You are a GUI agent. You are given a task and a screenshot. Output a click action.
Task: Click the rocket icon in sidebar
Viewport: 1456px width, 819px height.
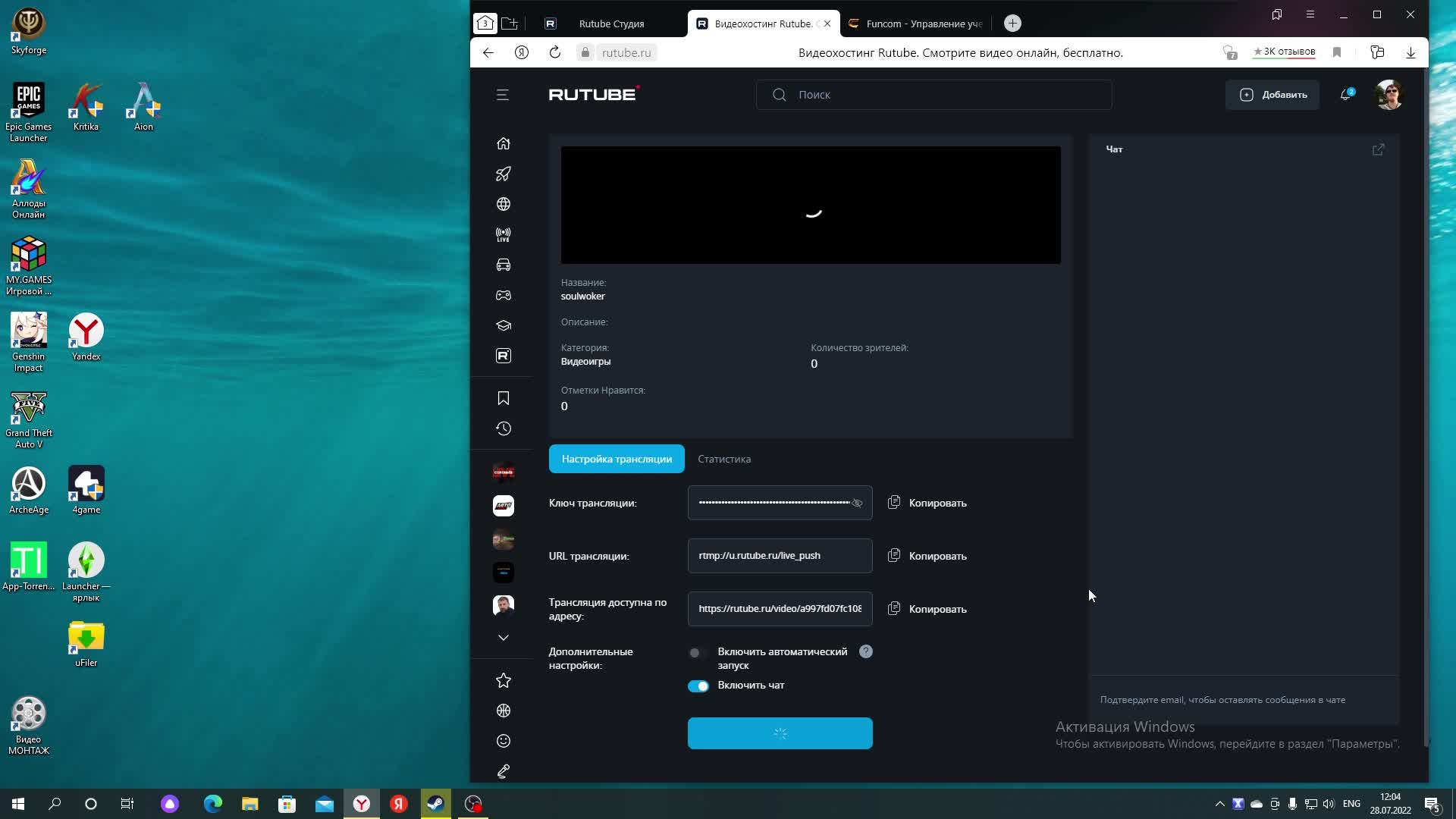pyautogui.click(x=503, y=174)
